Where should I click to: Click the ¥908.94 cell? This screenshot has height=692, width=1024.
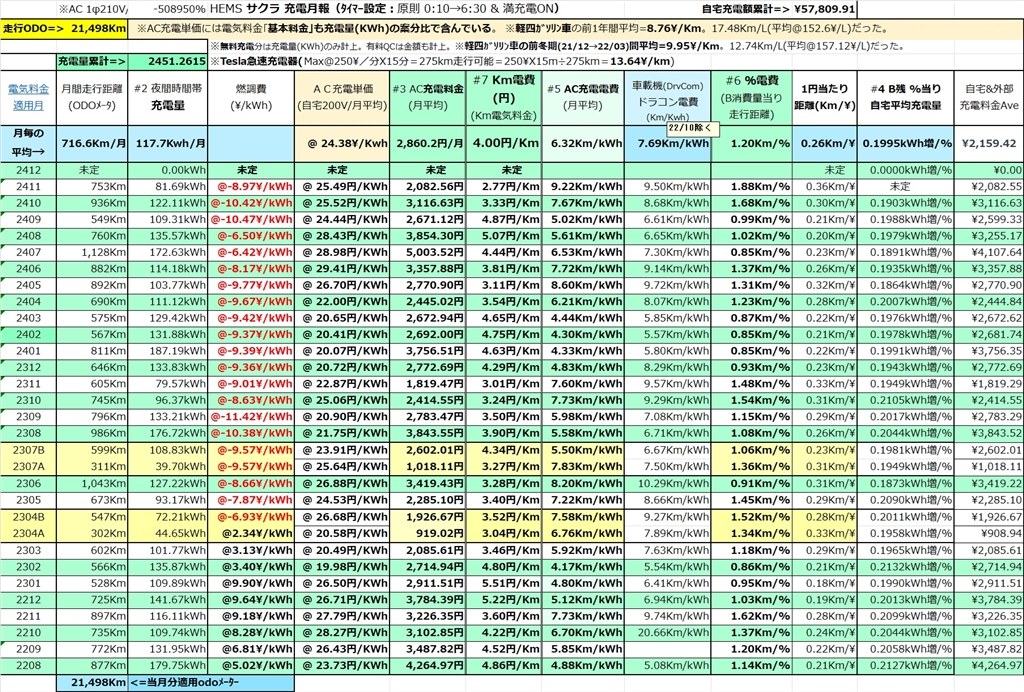[x=989, y=533]
